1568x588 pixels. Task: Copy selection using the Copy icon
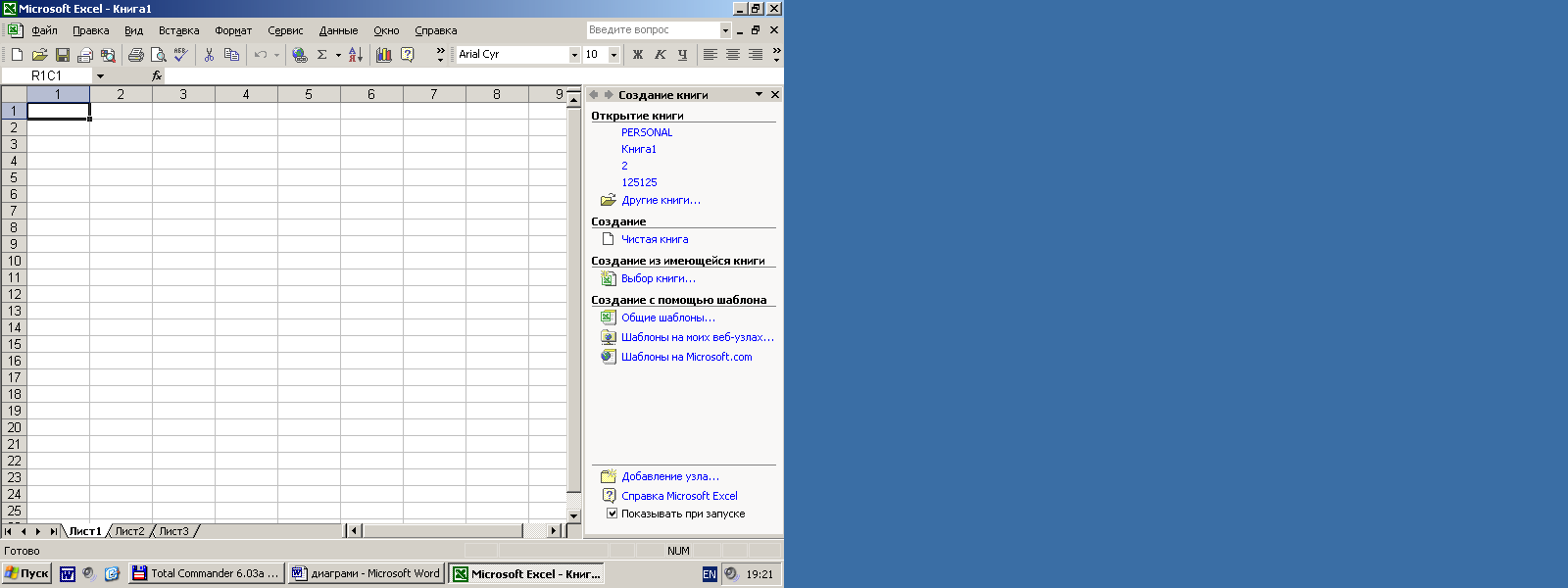pyautogui.click(x=231, y=55)
